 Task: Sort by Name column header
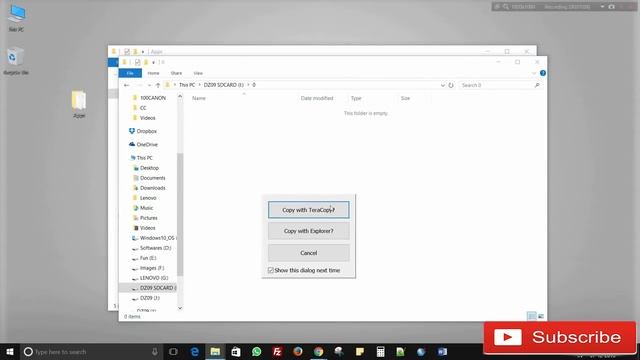tap(199, 98)
